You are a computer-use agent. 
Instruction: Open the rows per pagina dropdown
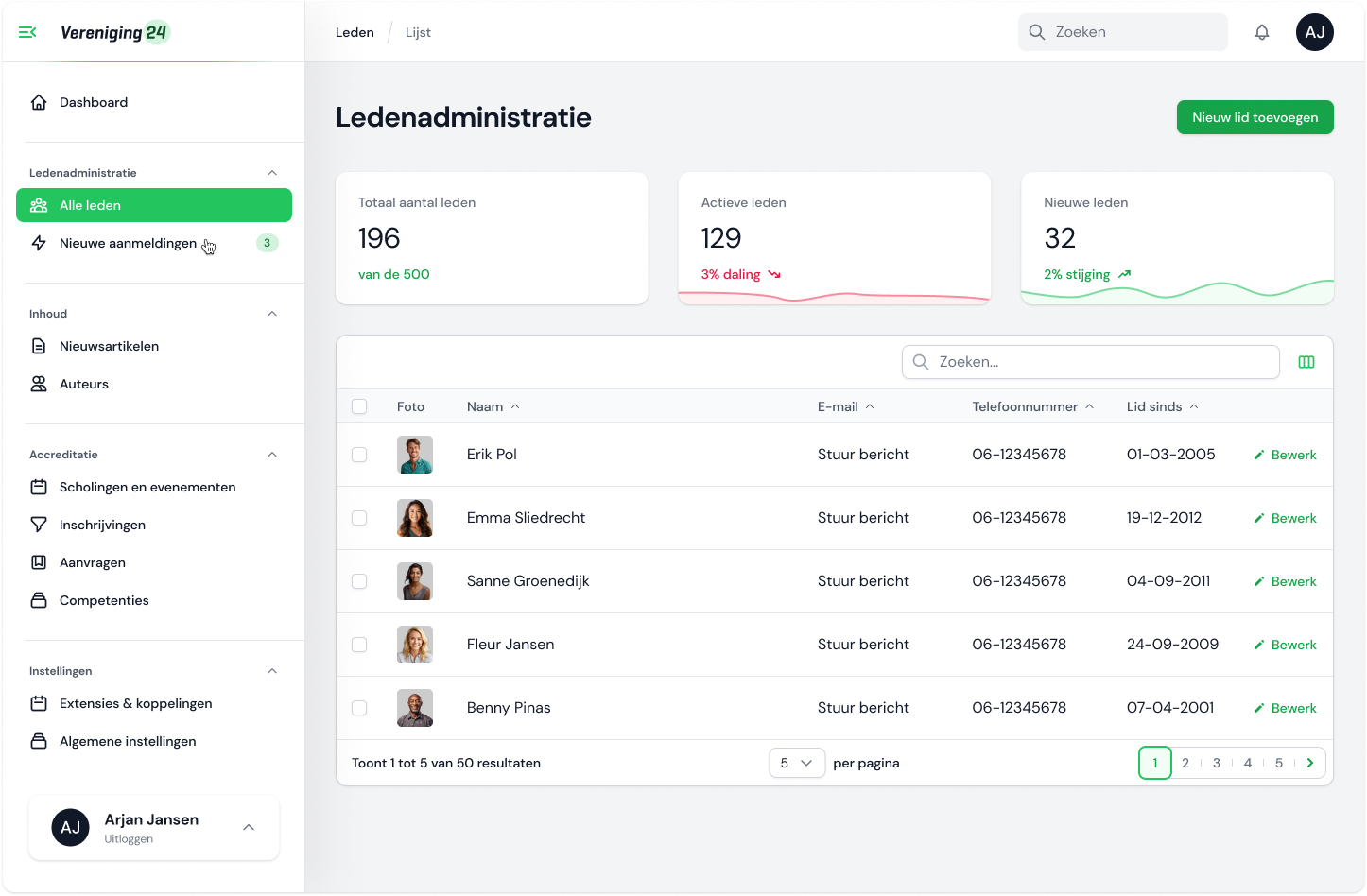pos(797,763)
